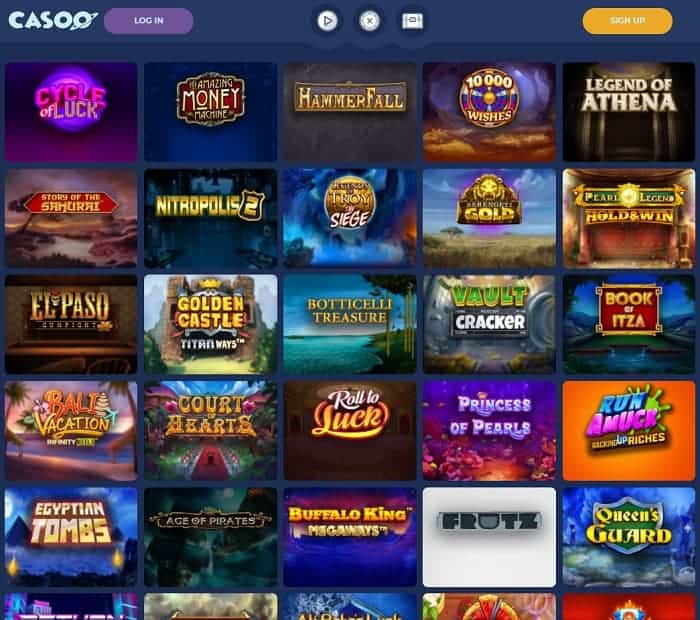700x620 pixels.
Task: Open 10000 Wishes slot
Action: [489, 112]
